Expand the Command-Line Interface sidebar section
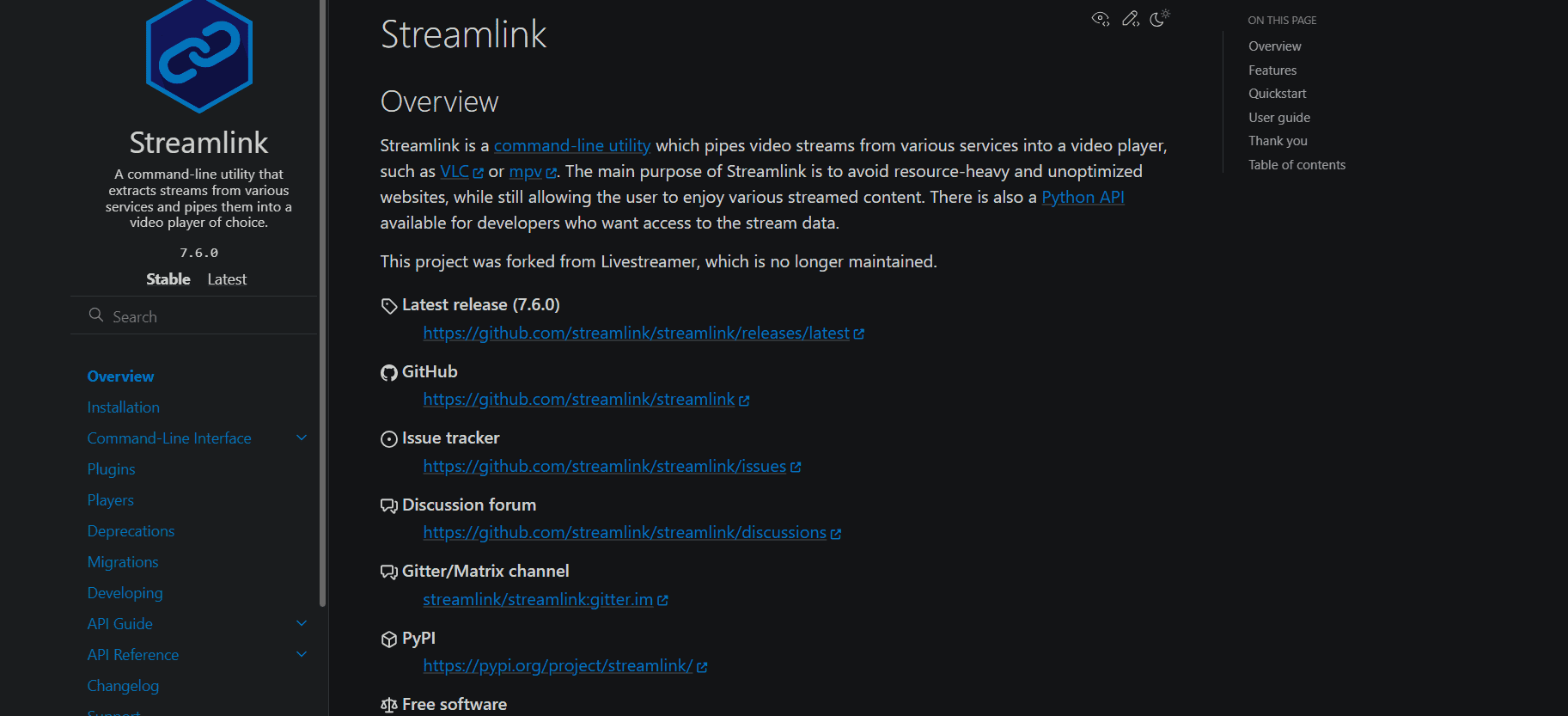 point(302,438)
